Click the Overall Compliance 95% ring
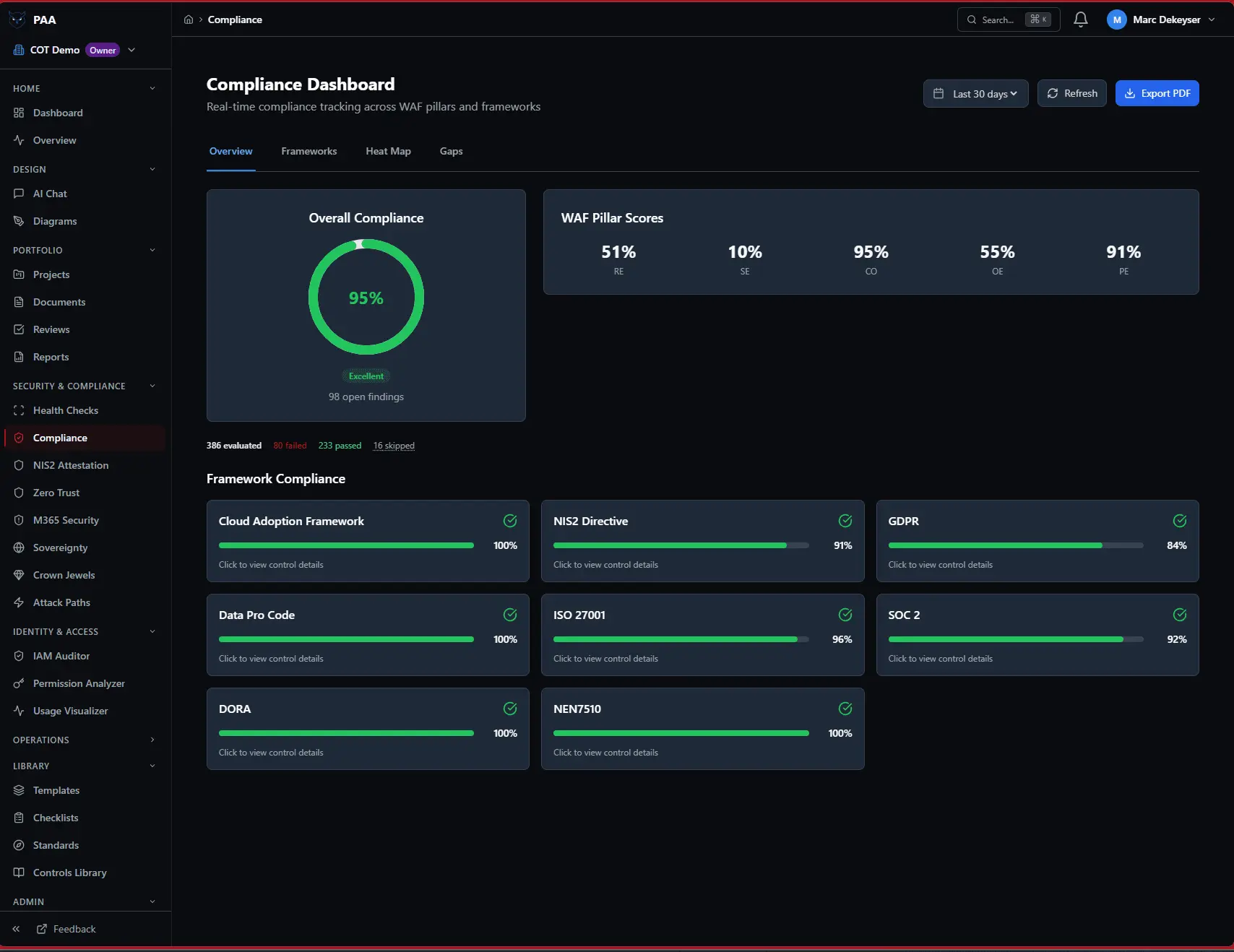1234x952 pixels. [366, 297]
